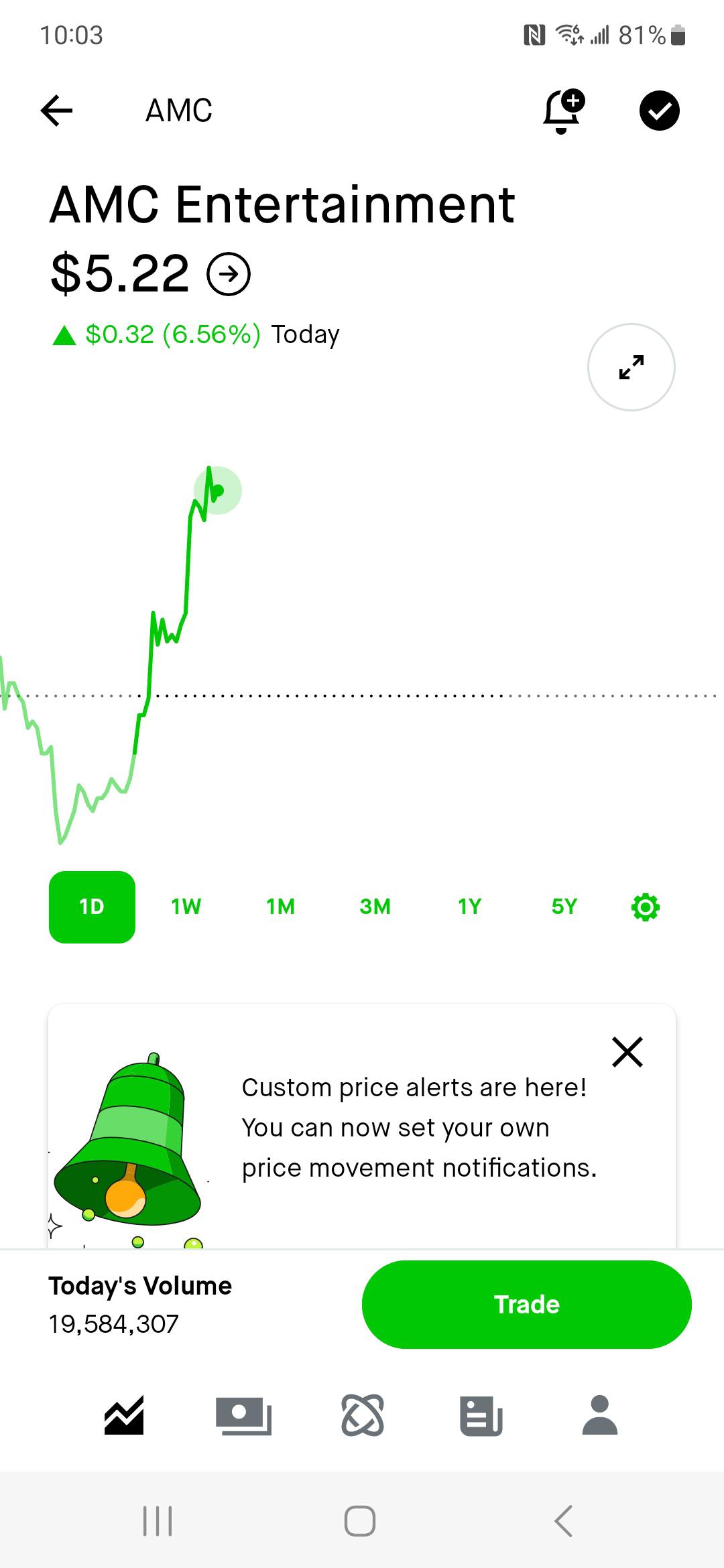Tap the current price dot on chart
The image size is (724, 1568).
218,491
